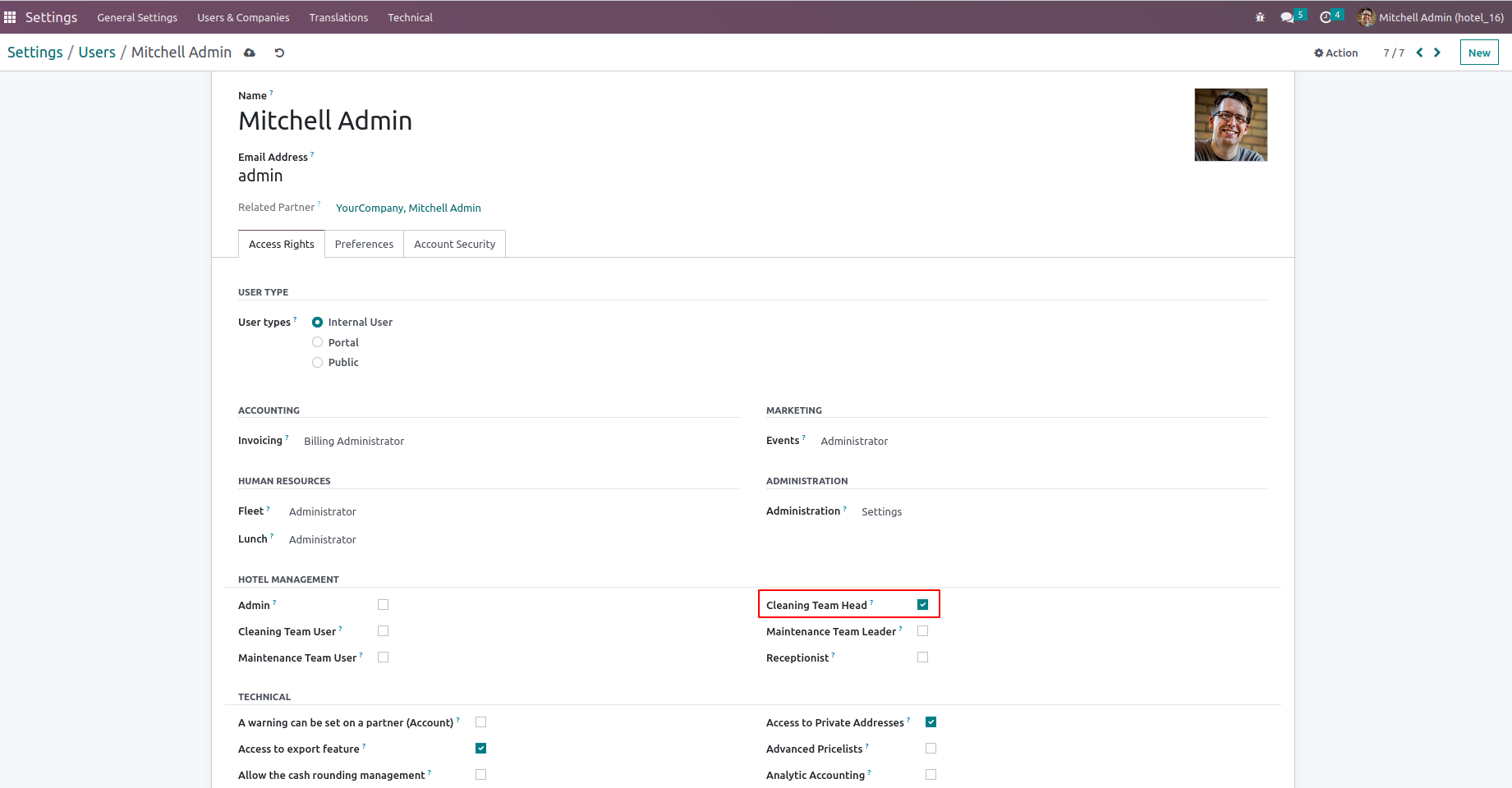Check the Receptionist checkbox
The image size is (1512, 788).
[922, 657]
